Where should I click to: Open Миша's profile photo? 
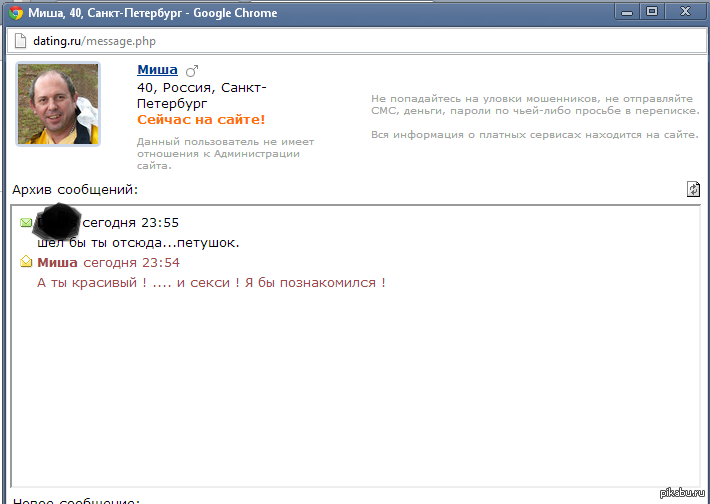pyautogui.click(x=58, y=105)
